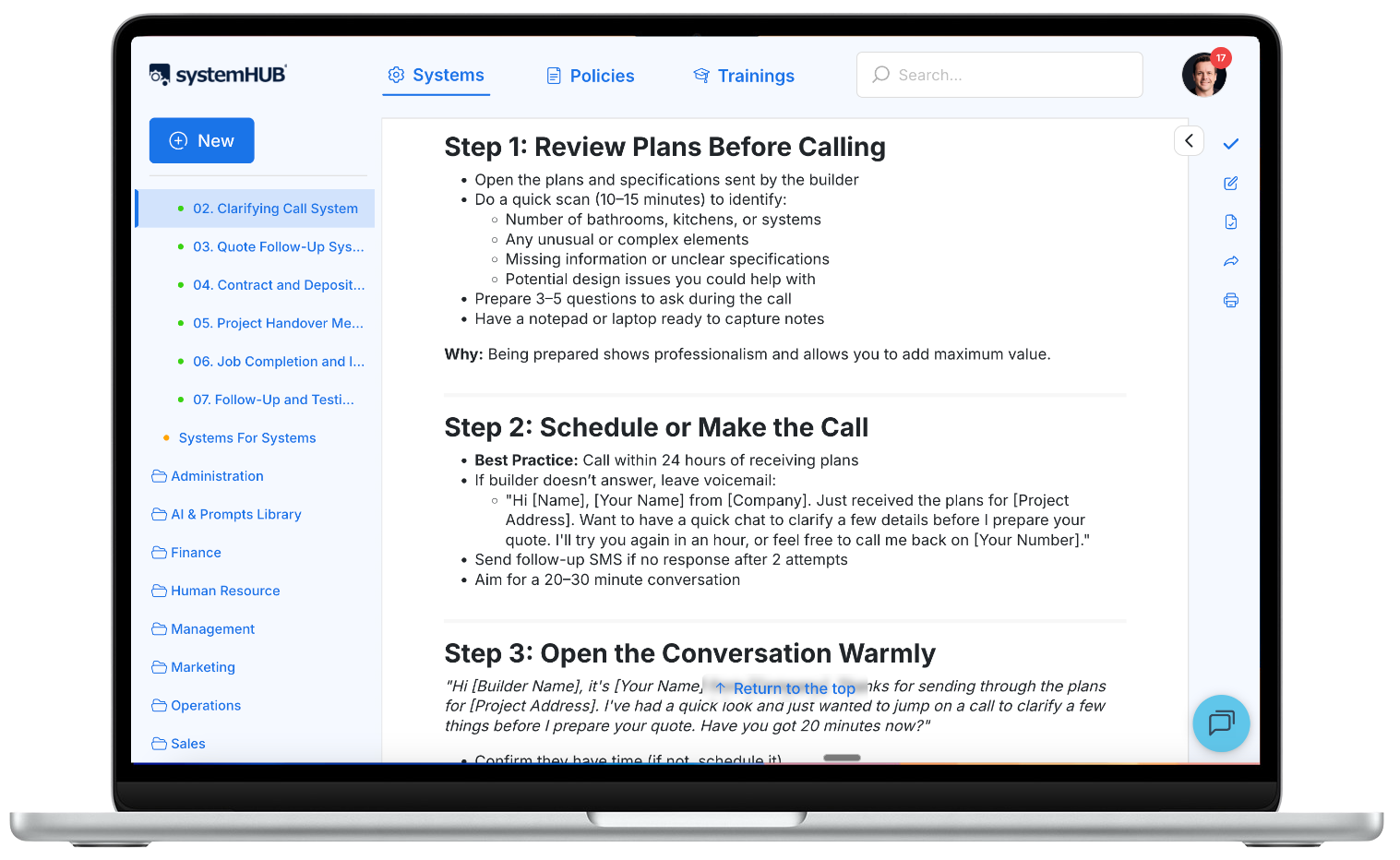Open the Sales folder
Screen dimensions: 1400x860
(x=179, y=744)
